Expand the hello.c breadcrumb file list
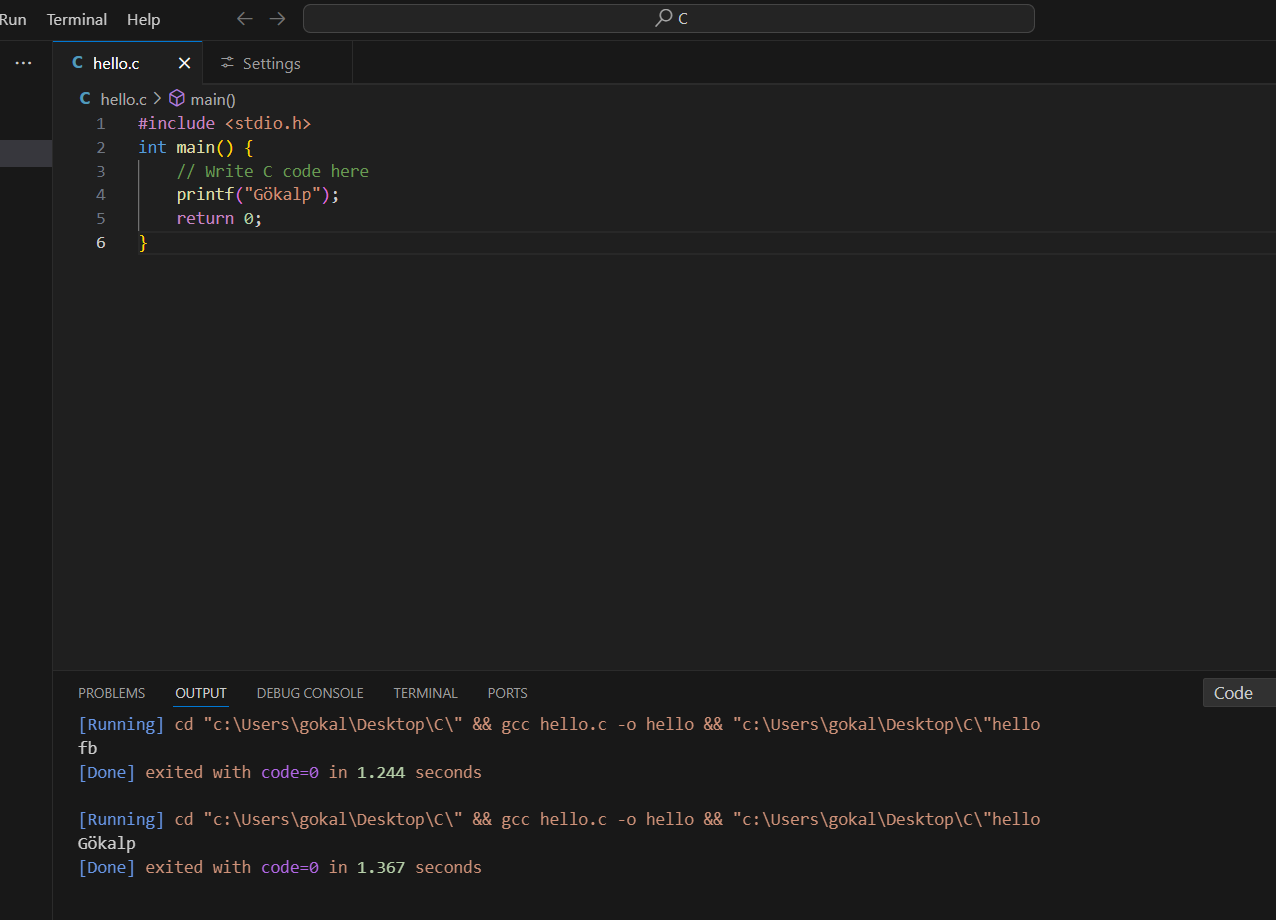This screenshot has height=920, width=1276. click(123, 99)
